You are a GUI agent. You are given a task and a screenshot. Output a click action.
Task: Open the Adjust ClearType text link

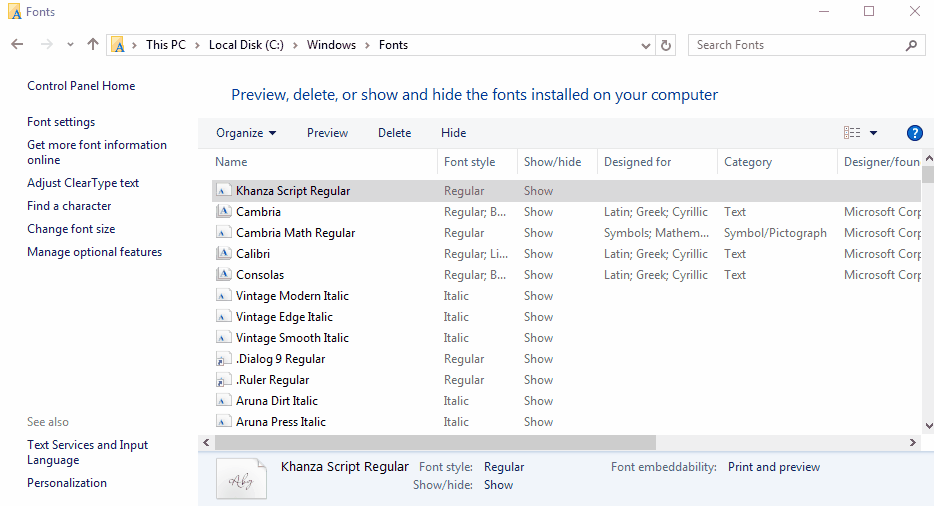click(83, 183)
